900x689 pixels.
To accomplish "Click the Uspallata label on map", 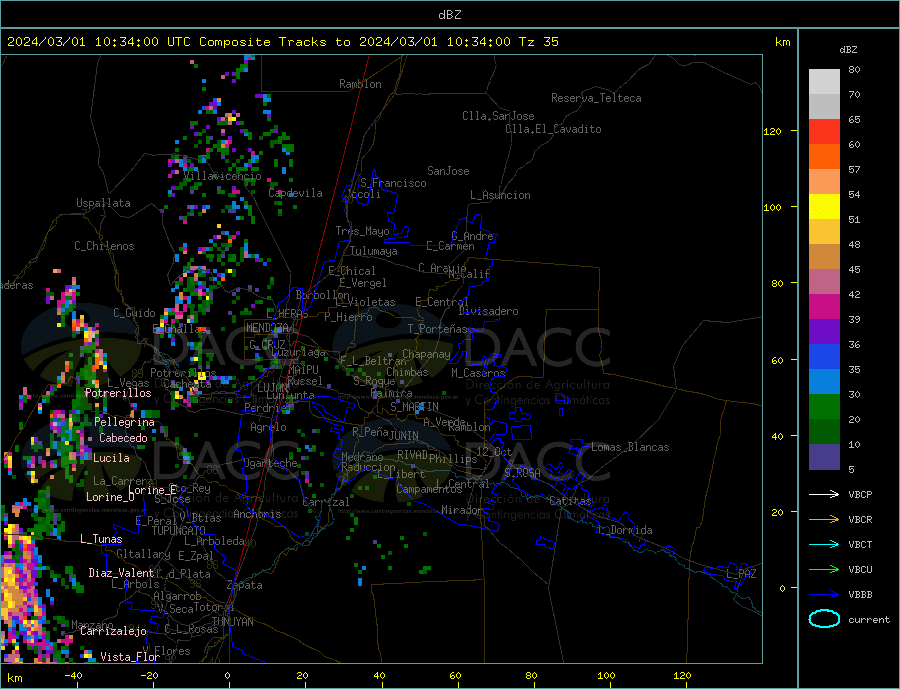I will point(103,203).
